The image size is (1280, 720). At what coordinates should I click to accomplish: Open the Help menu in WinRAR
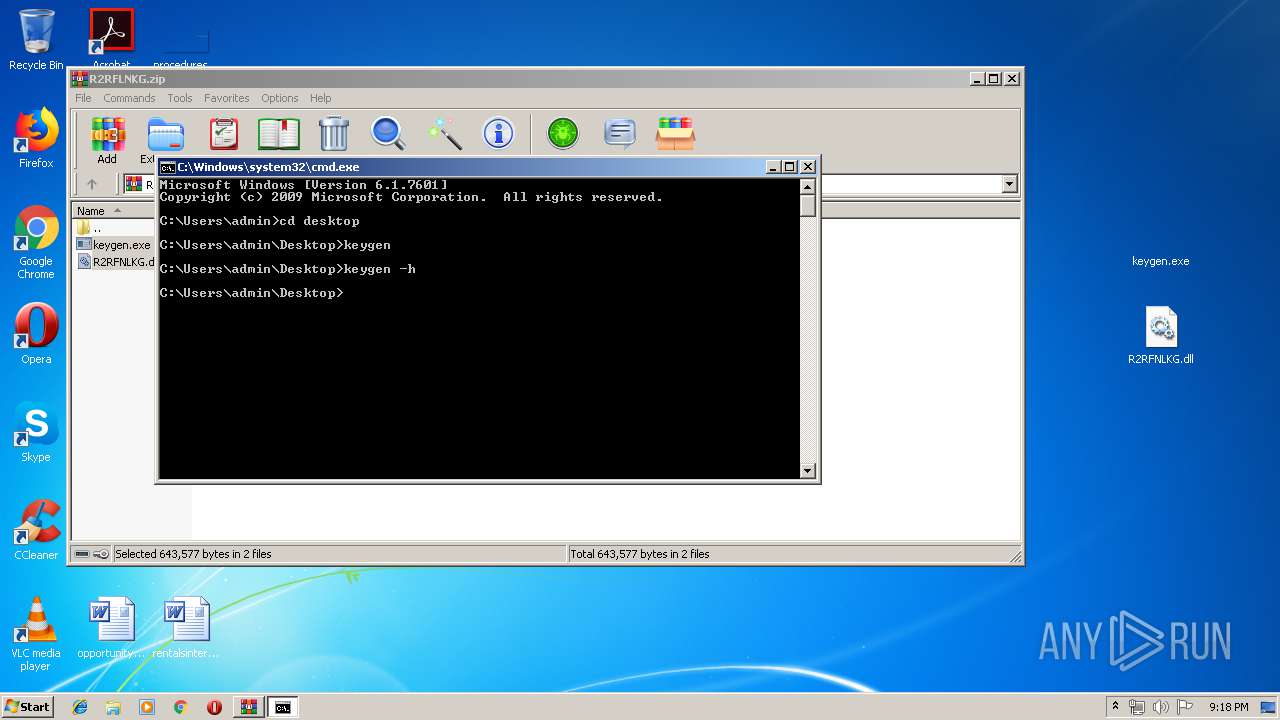click(x=320, y=98)
